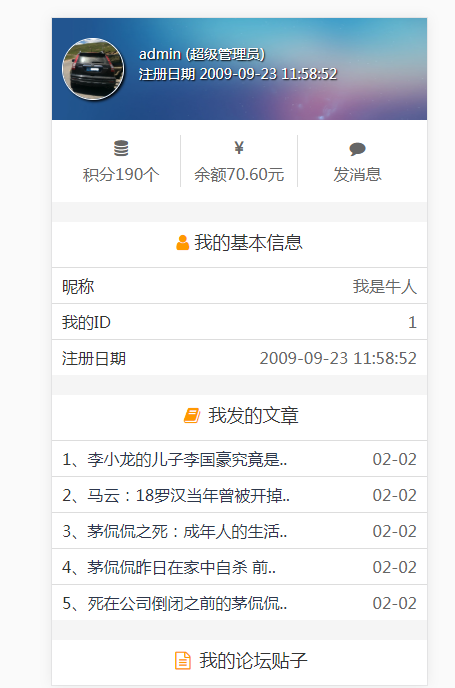Click the yen balance icon

click(239, 148)
